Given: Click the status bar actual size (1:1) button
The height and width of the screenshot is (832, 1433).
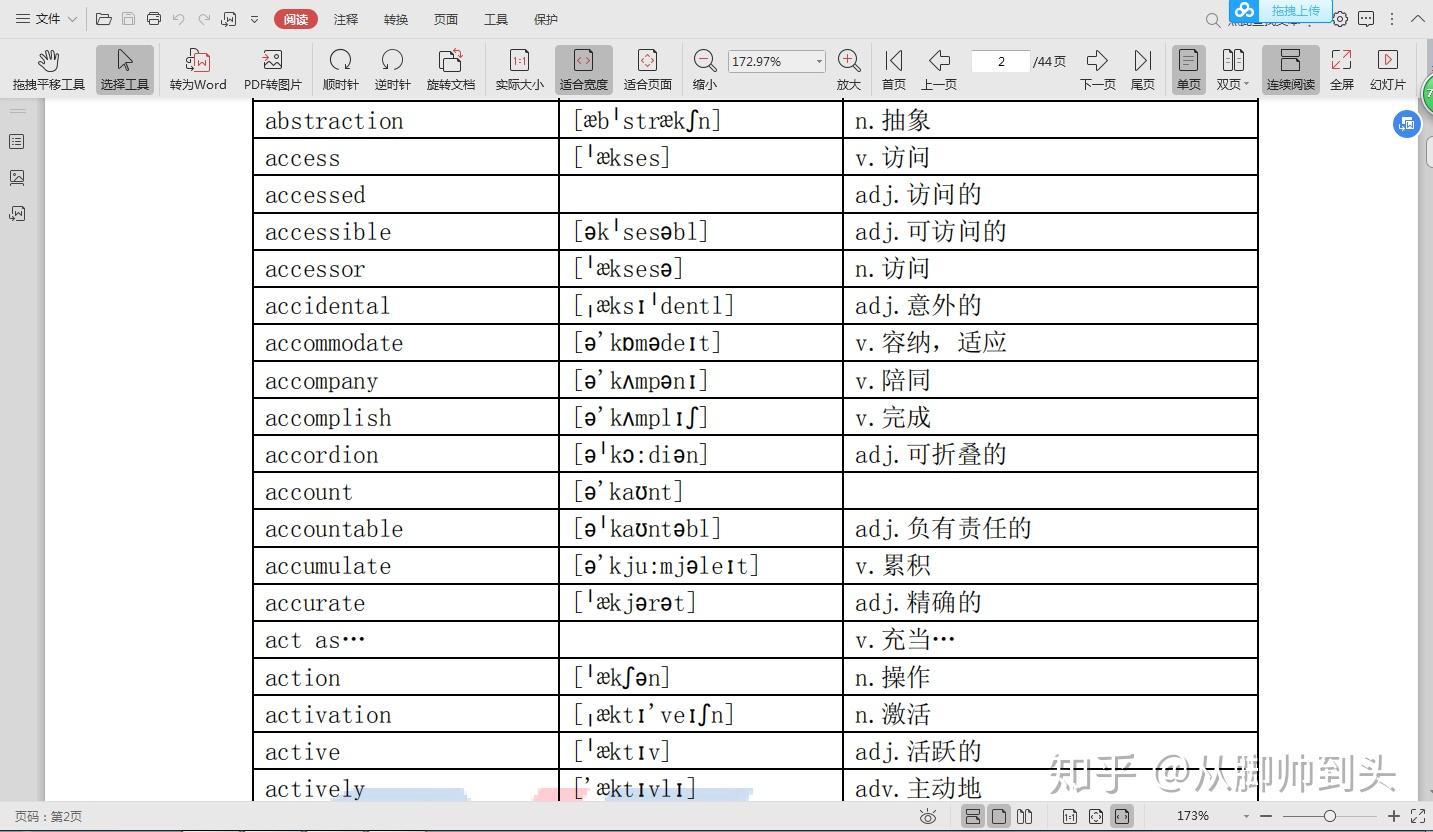Looking at the screenshot, I should [1070, 817].
